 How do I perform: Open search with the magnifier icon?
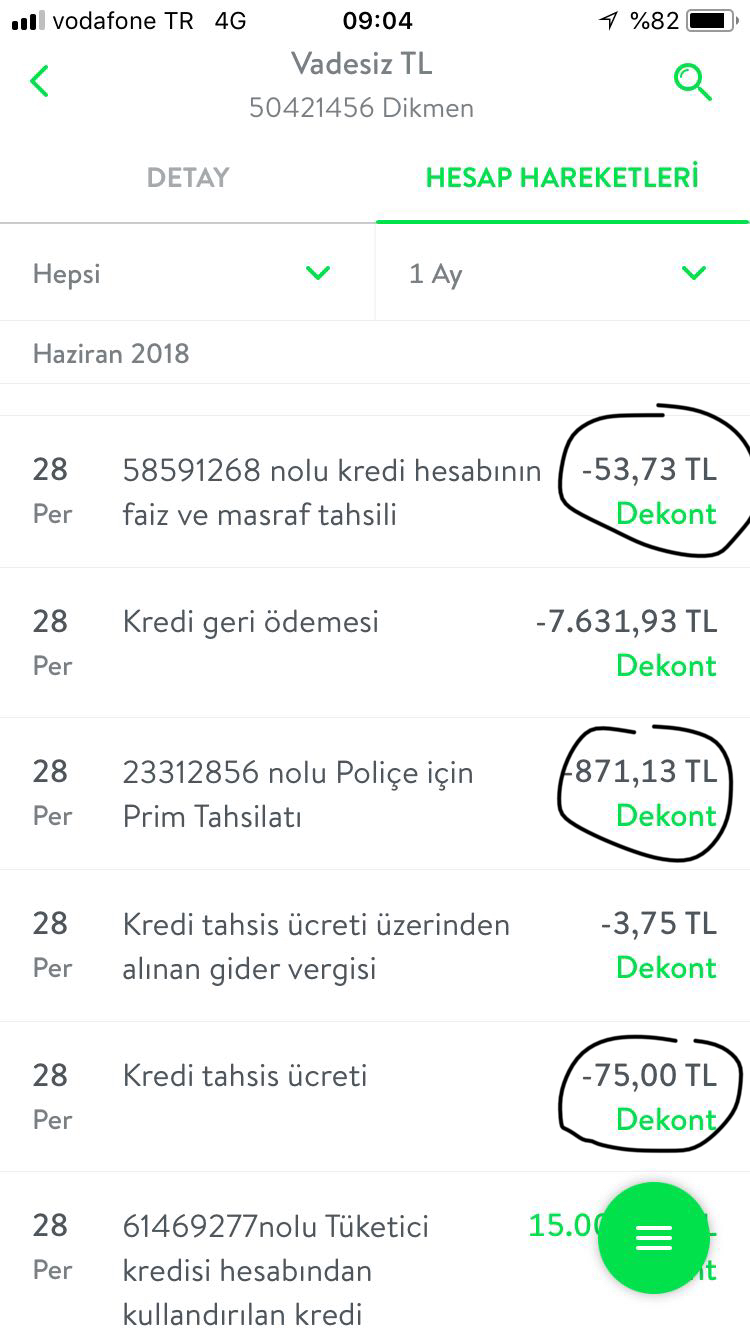pos(692,82)
